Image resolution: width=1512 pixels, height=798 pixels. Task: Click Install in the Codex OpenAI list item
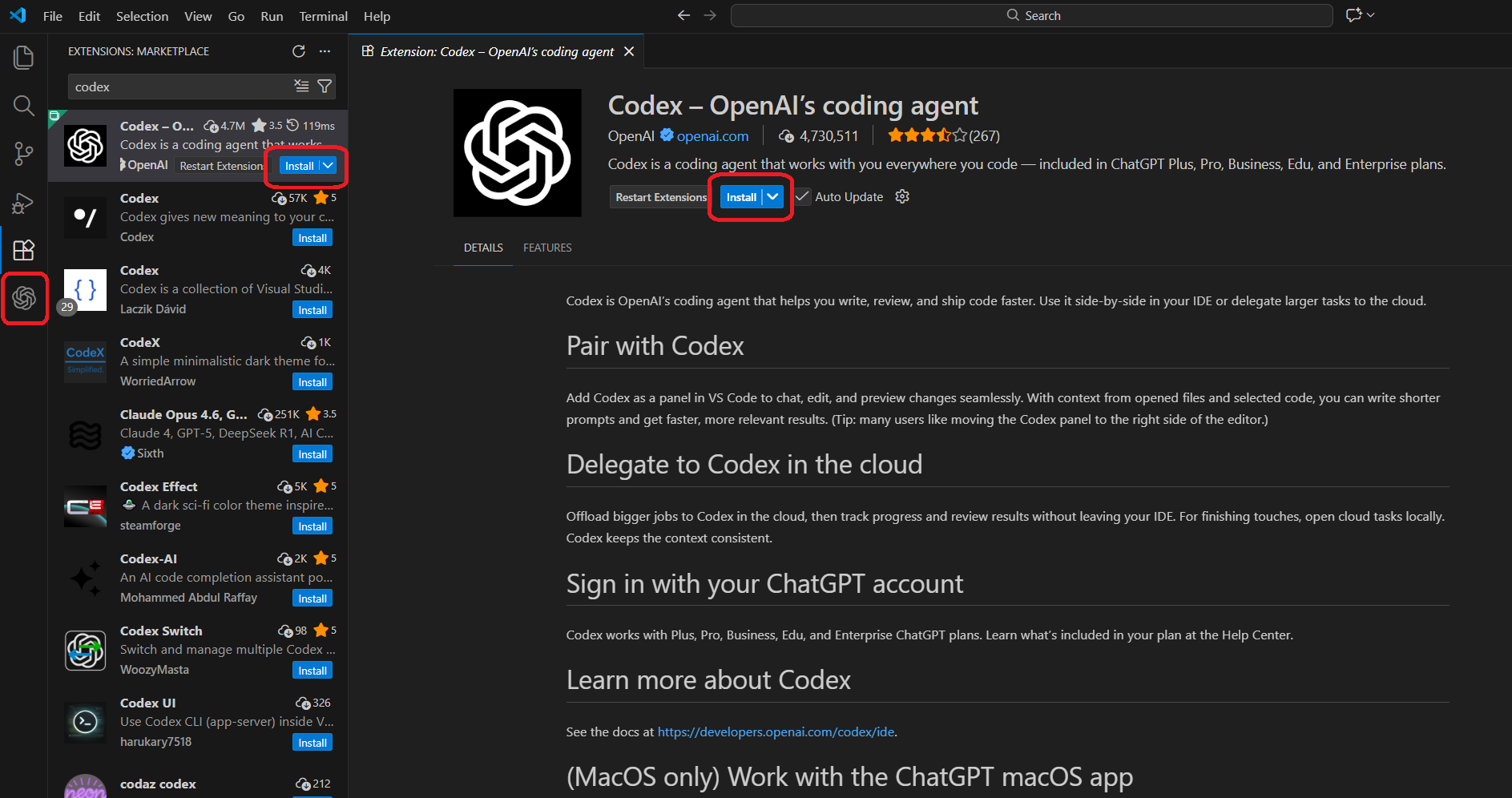tap(300, 166)
